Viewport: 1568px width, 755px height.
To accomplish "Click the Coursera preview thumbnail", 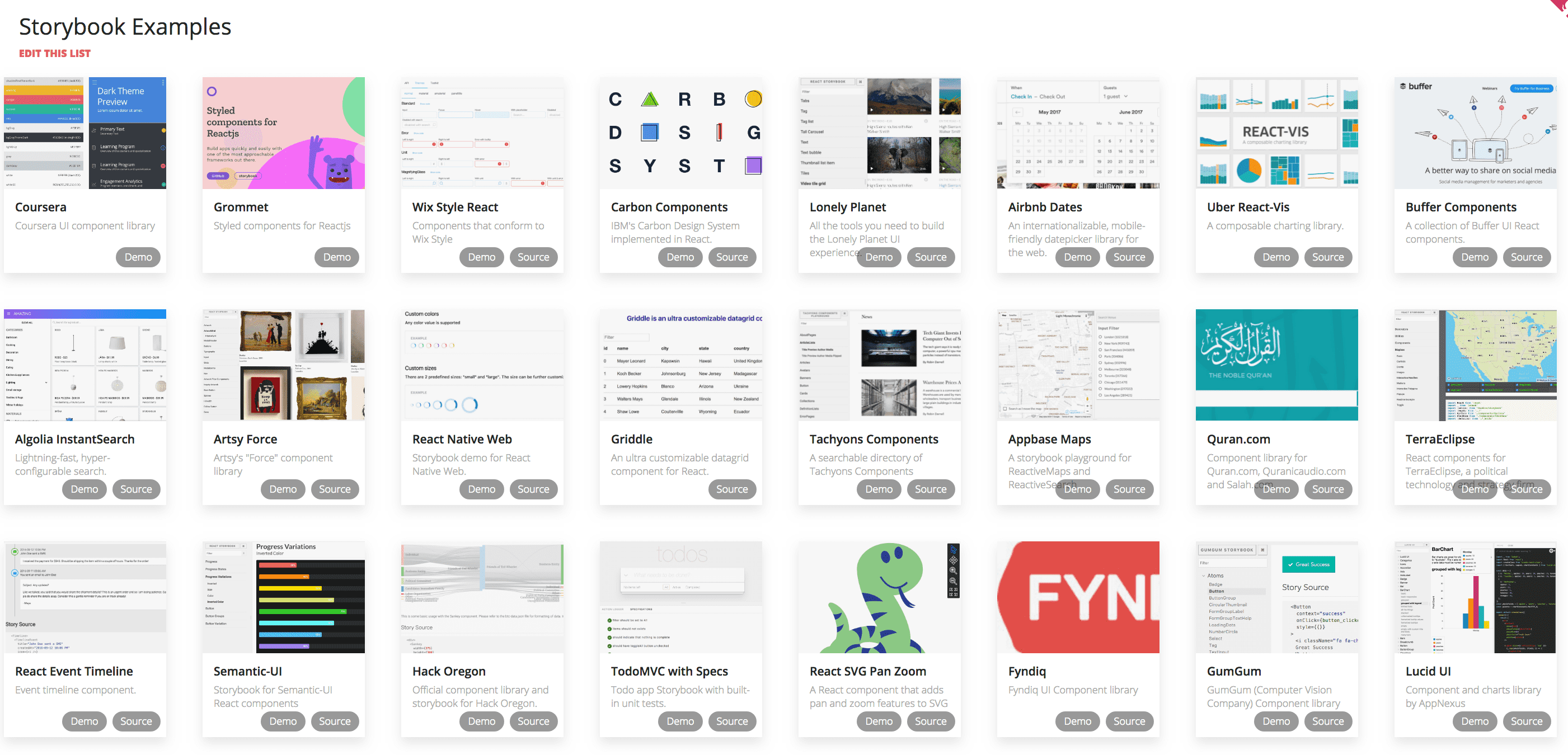I will (84, 133).
